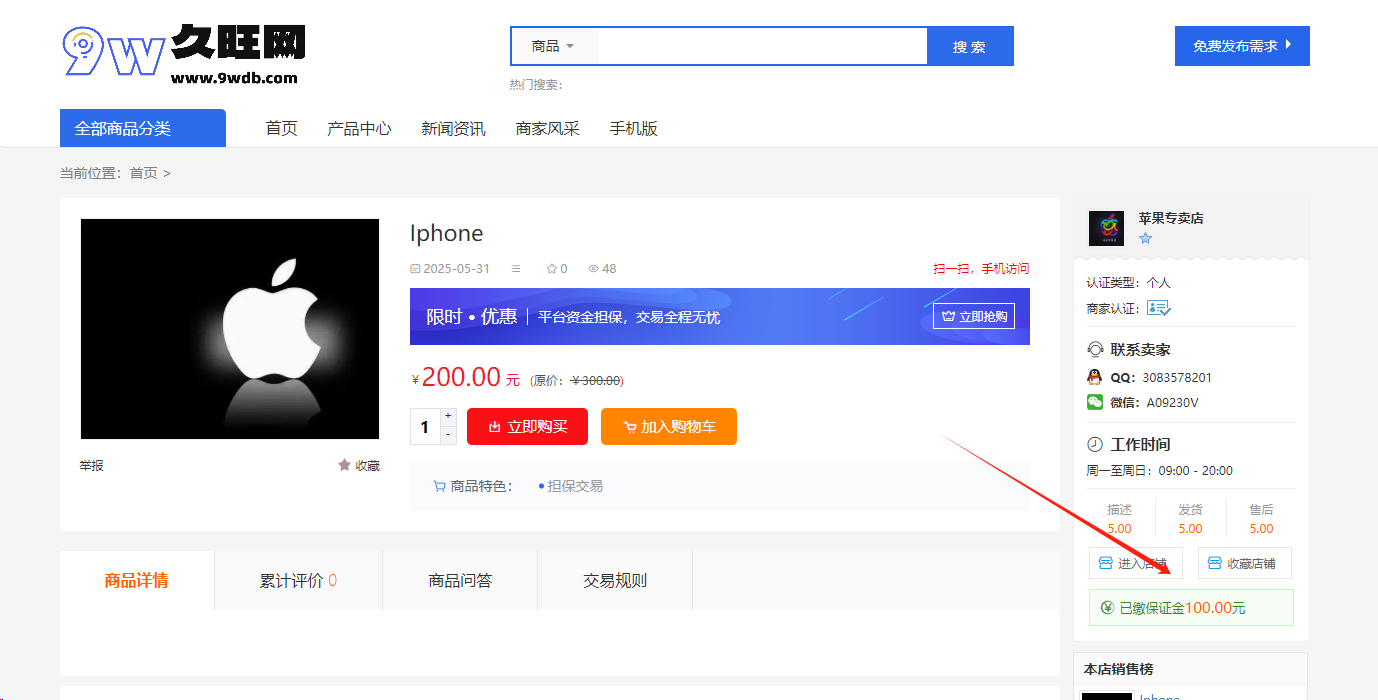Click the 发货 rating 5.00
1378x700 pixels.
(x=1190, y=528)
